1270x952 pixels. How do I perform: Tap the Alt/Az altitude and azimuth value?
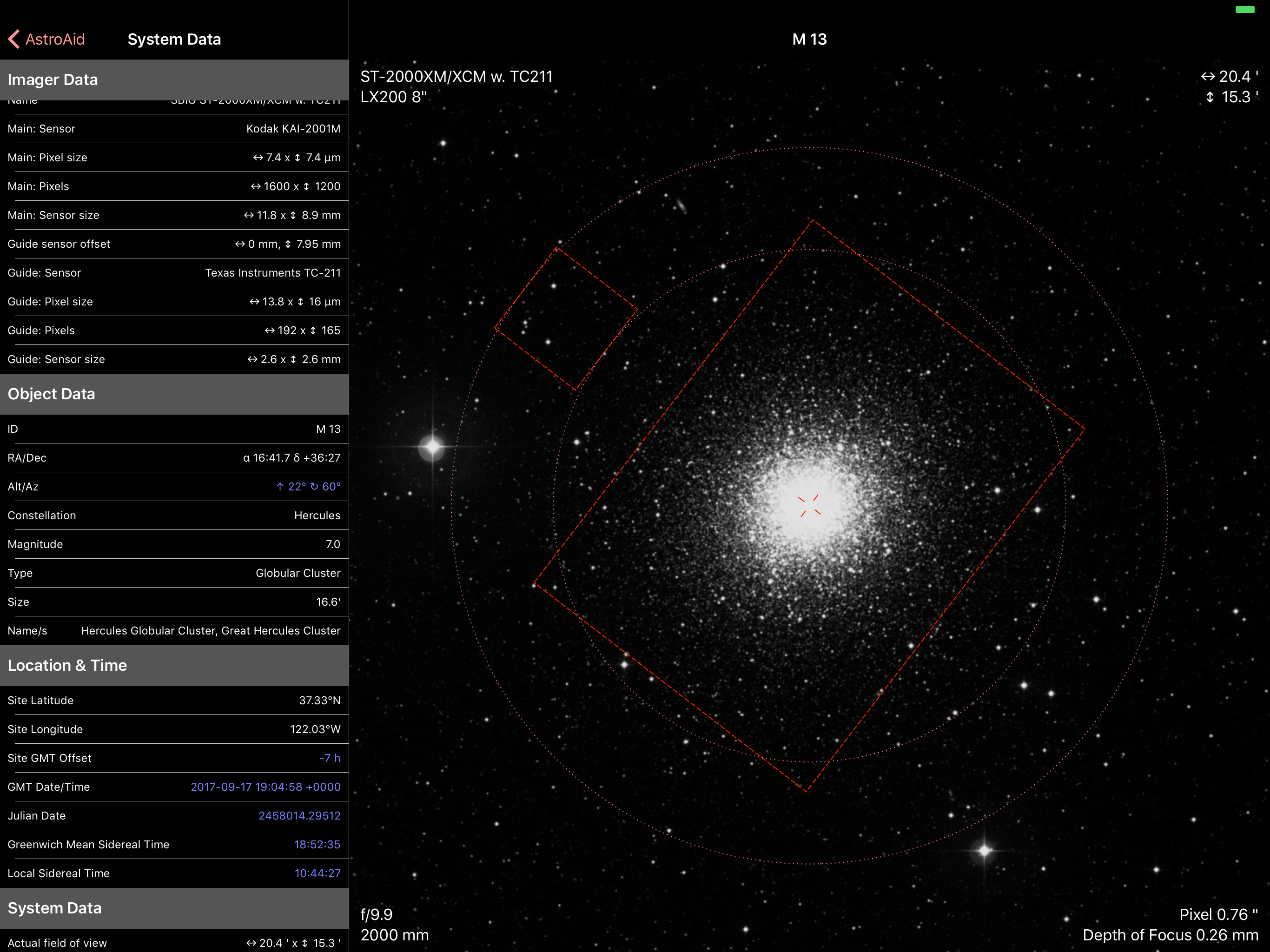[x=308, y=487]
